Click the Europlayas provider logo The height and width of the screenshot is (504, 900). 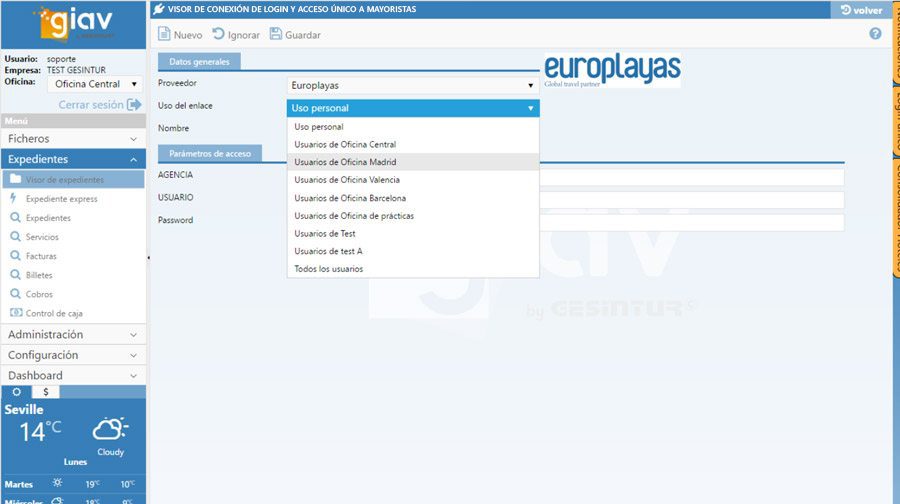[x=612, y=70]
